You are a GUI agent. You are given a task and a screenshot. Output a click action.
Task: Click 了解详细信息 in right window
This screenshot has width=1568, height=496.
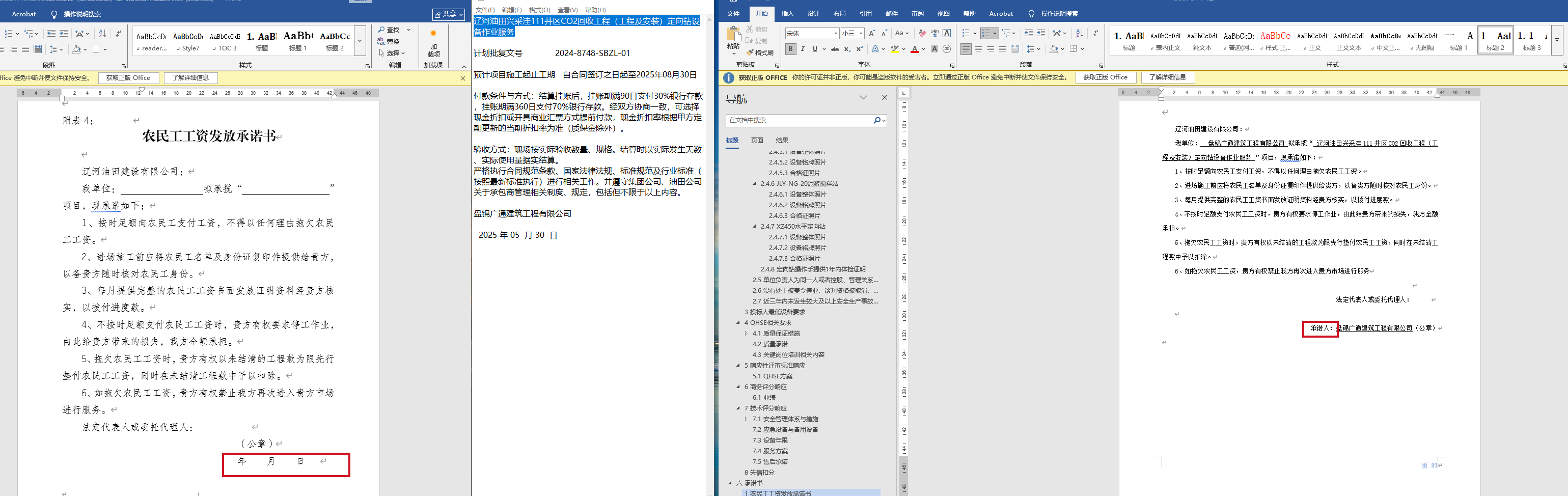click(1168, 78)
